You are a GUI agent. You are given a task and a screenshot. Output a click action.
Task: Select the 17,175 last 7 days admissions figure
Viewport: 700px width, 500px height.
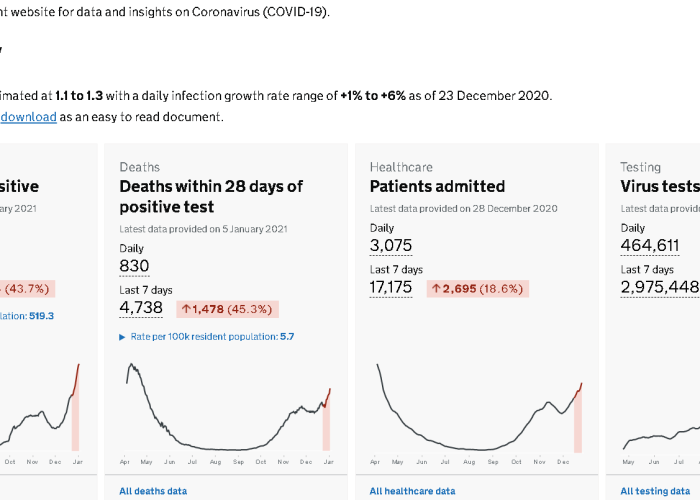tap(391, 287)
